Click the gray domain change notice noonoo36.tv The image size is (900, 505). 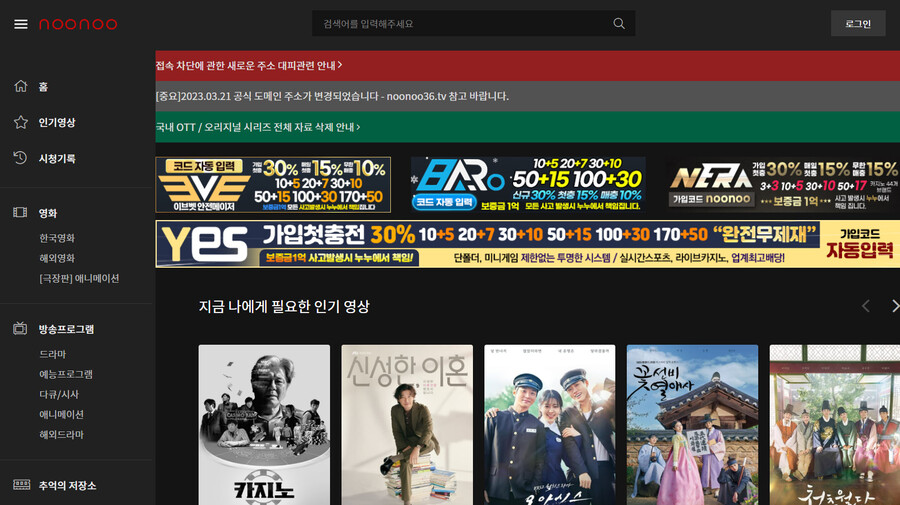527,96
